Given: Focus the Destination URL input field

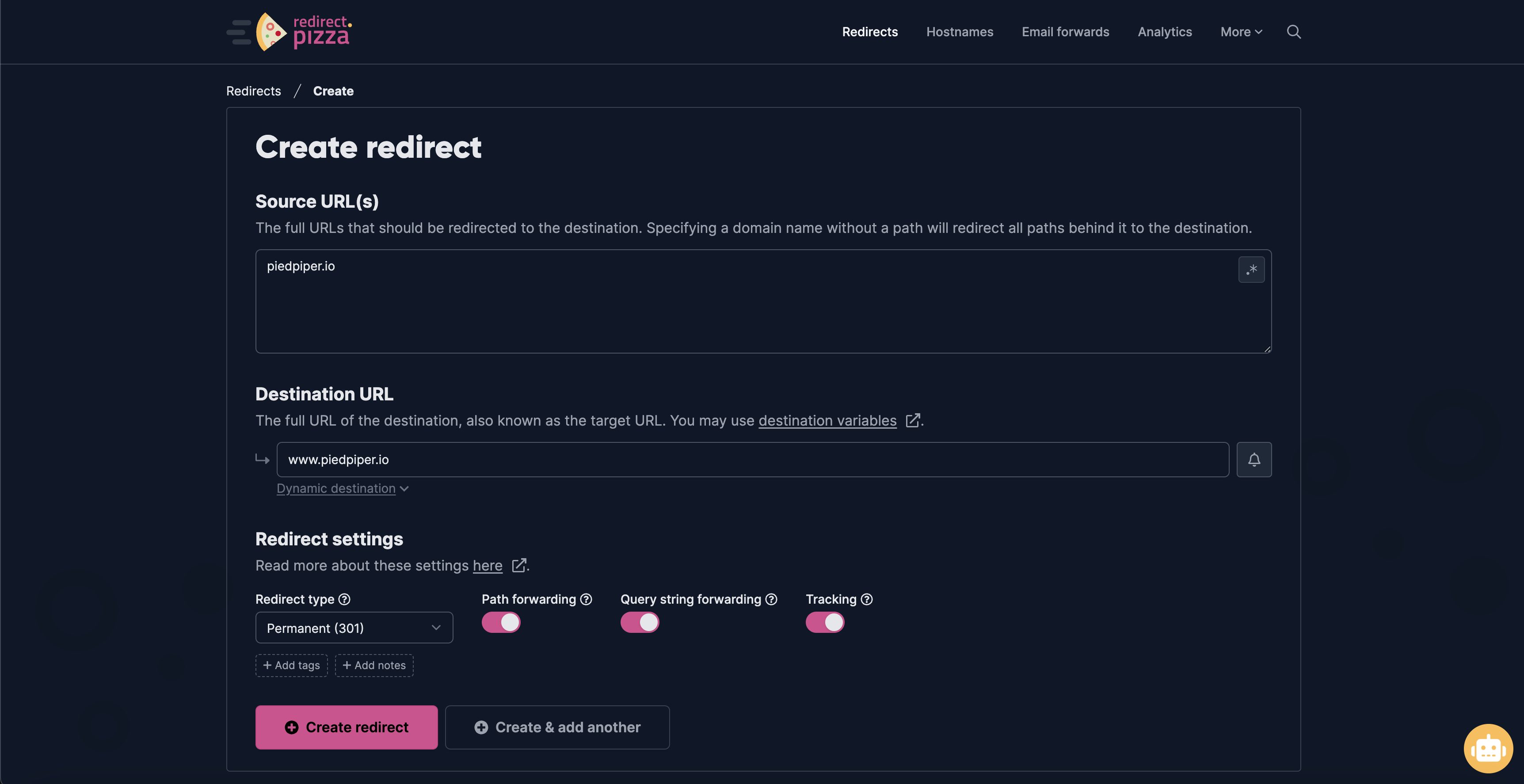Looking at the screenshot, I should coord(753,460).
